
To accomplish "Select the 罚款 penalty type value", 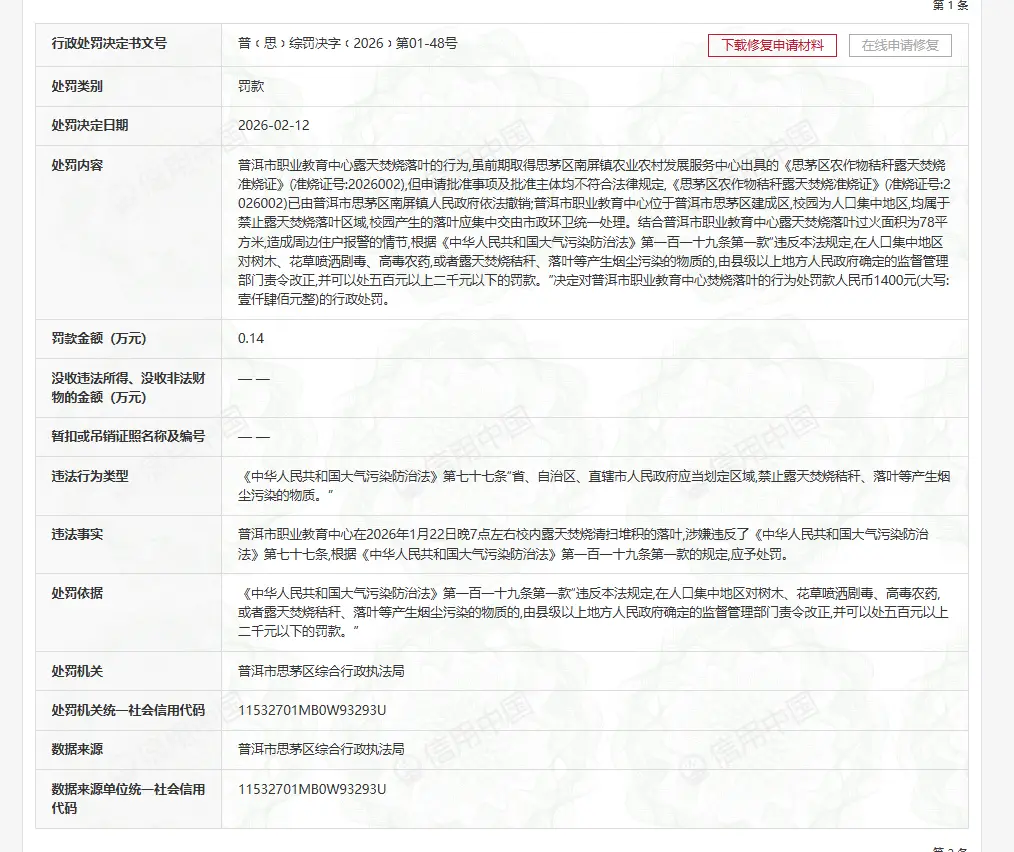I will pos(251,87).
